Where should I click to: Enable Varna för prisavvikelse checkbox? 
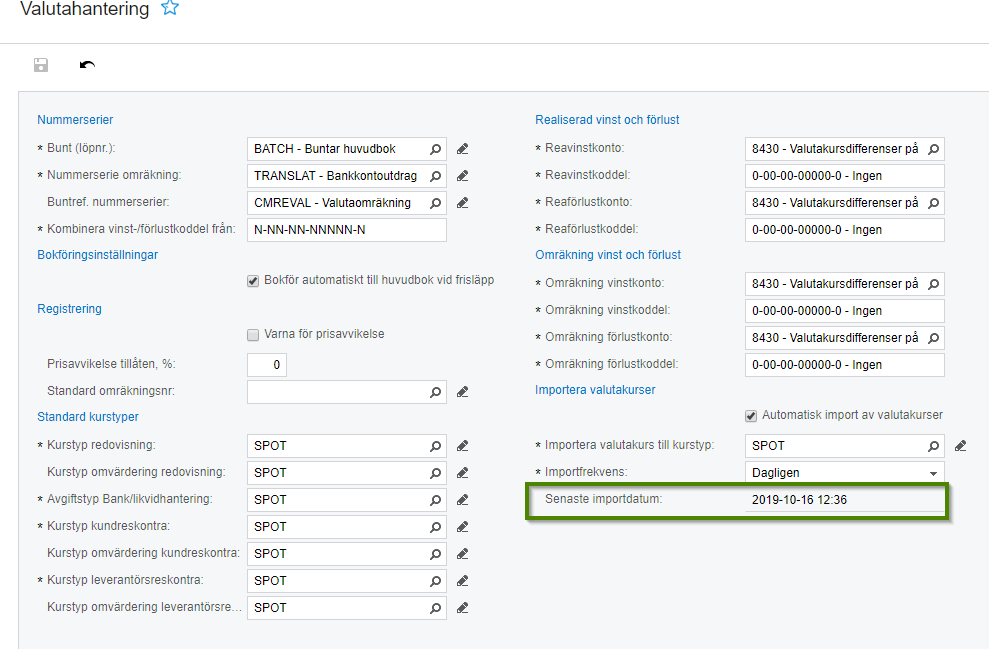tap(253, 335)
